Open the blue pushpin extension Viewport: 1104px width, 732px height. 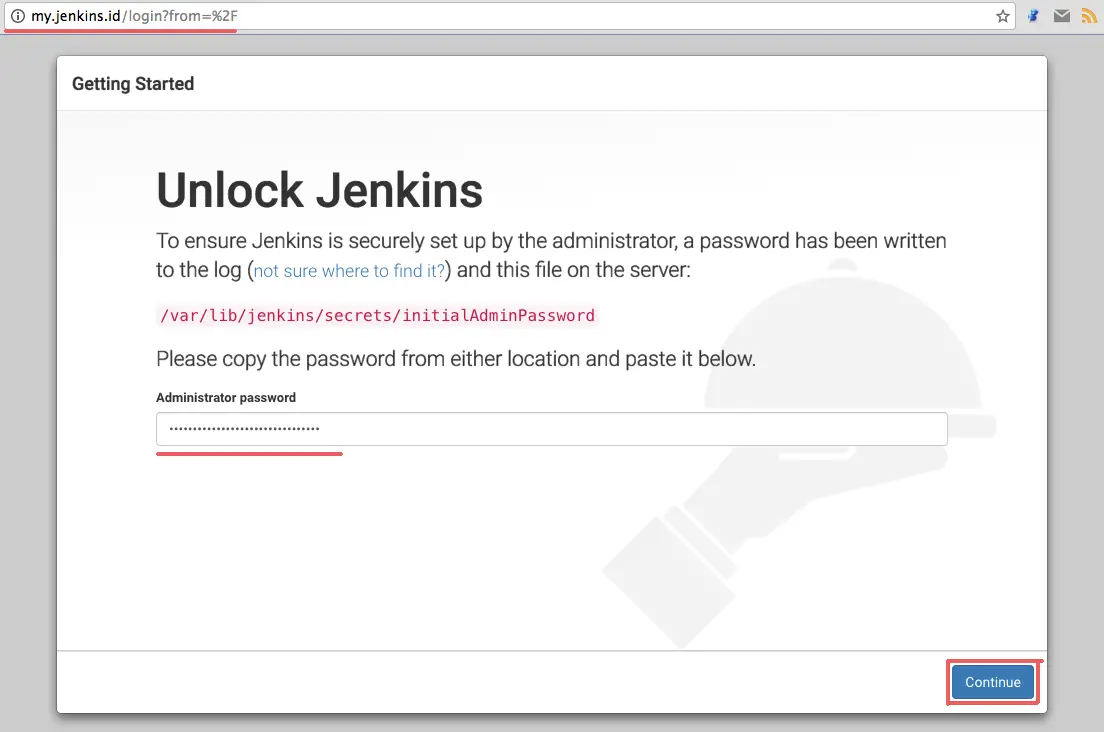coord(1033,15)
